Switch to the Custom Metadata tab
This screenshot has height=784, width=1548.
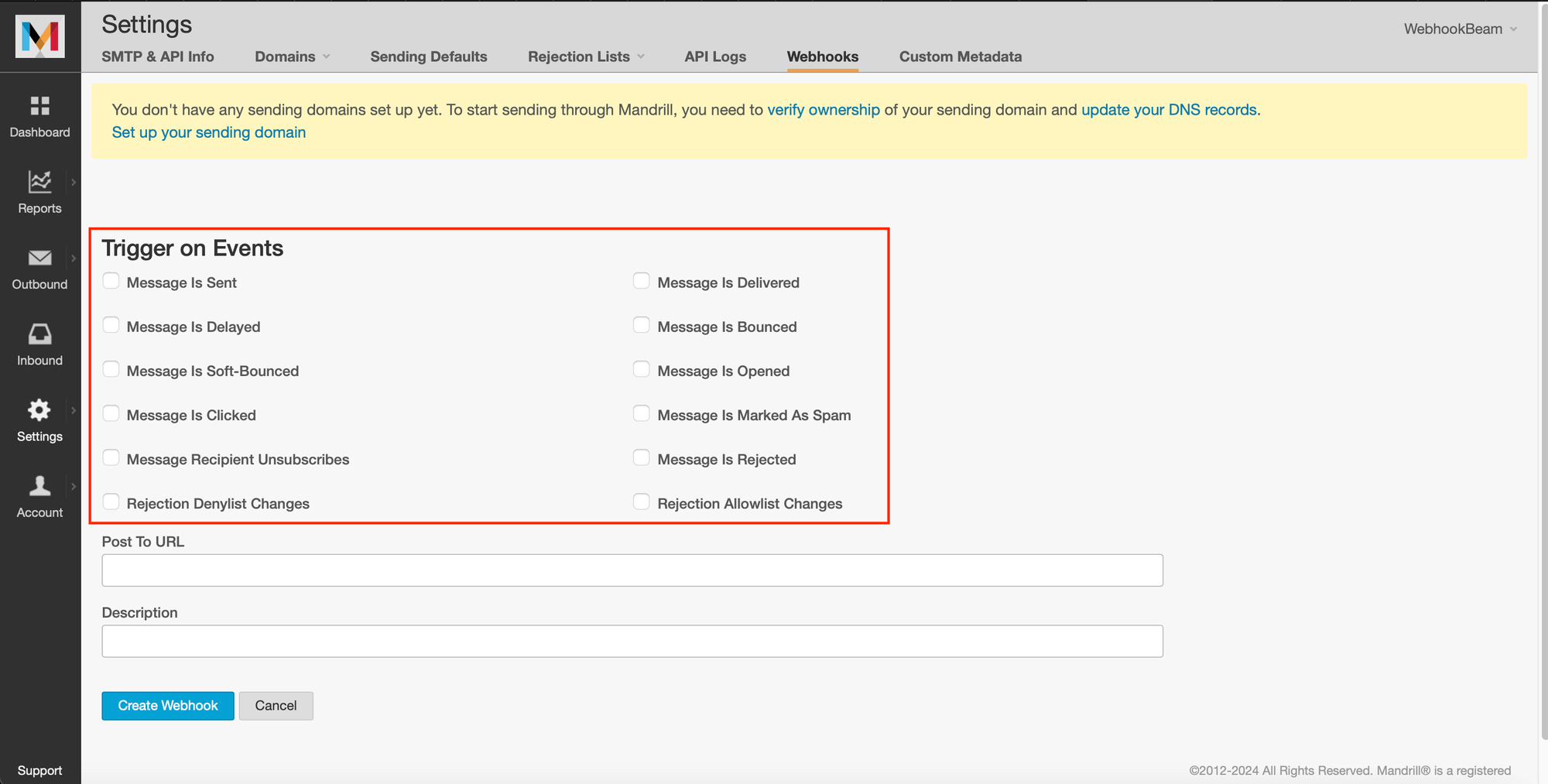pyautogui.click(x=960, y=56)
